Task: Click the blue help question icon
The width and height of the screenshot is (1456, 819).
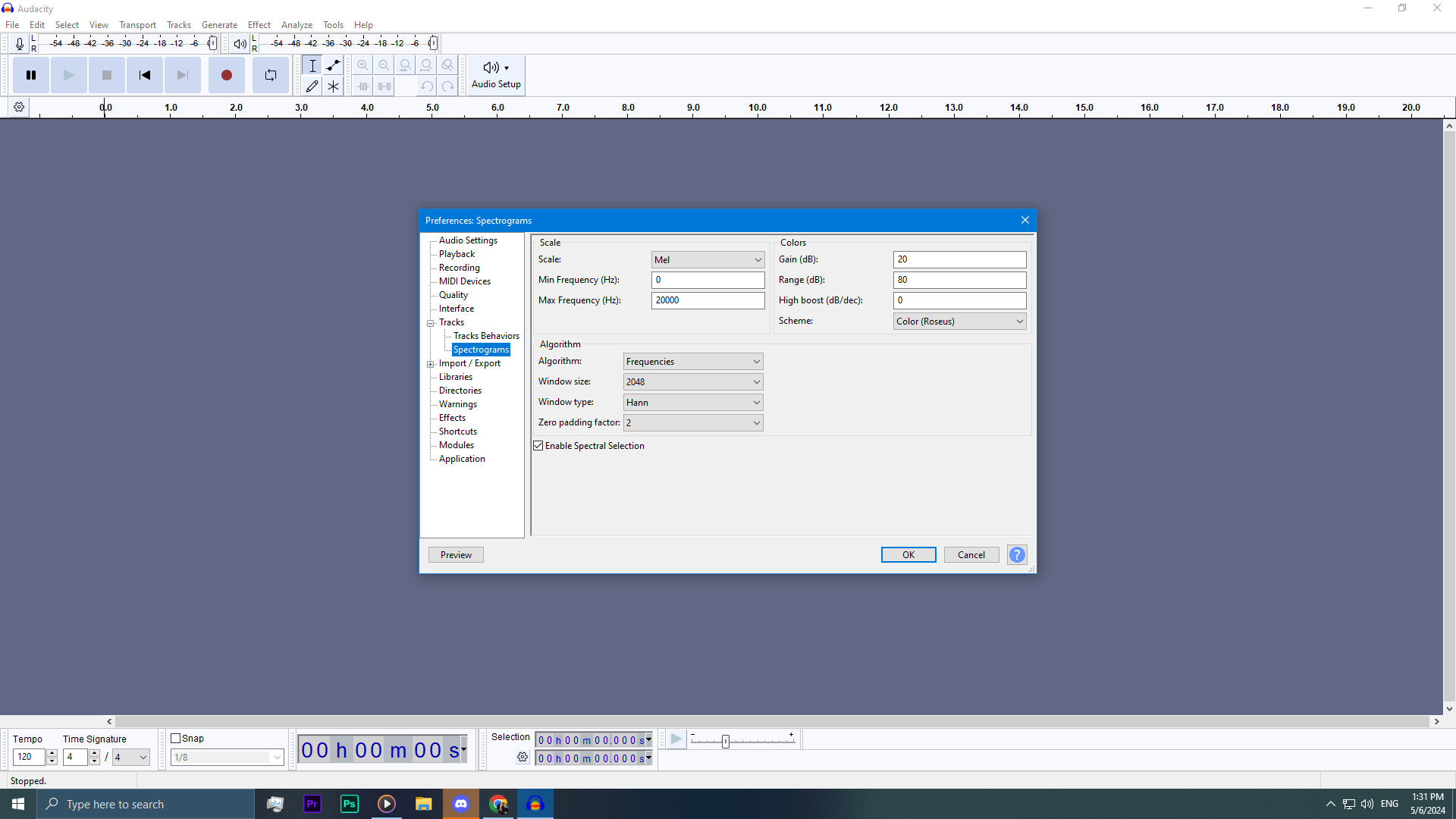Action: 1017,555
